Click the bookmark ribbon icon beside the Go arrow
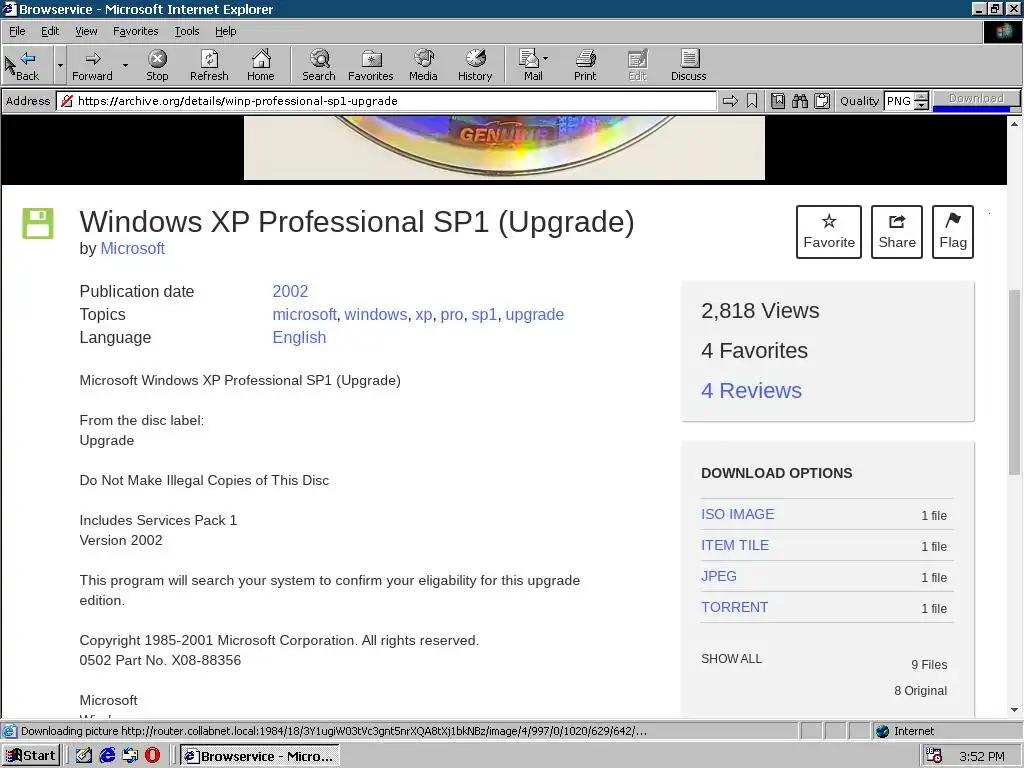Screen dimensions: 1024x768 pos(752,101)
